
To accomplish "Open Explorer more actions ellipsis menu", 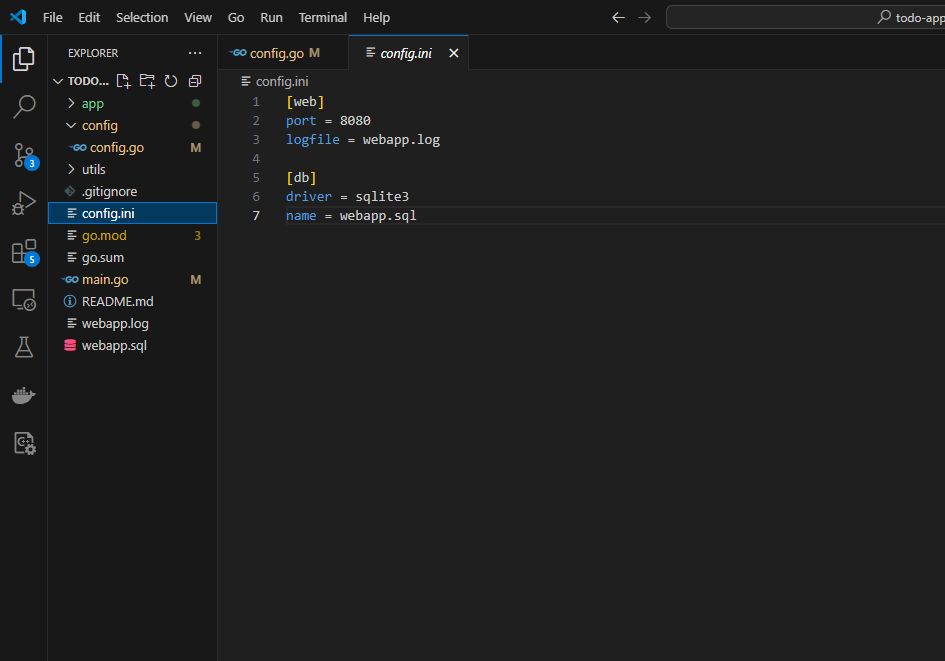I will [195, 53].
